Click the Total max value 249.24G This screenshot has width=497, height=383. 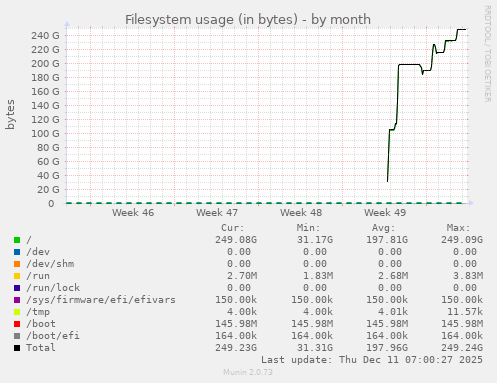462,348
